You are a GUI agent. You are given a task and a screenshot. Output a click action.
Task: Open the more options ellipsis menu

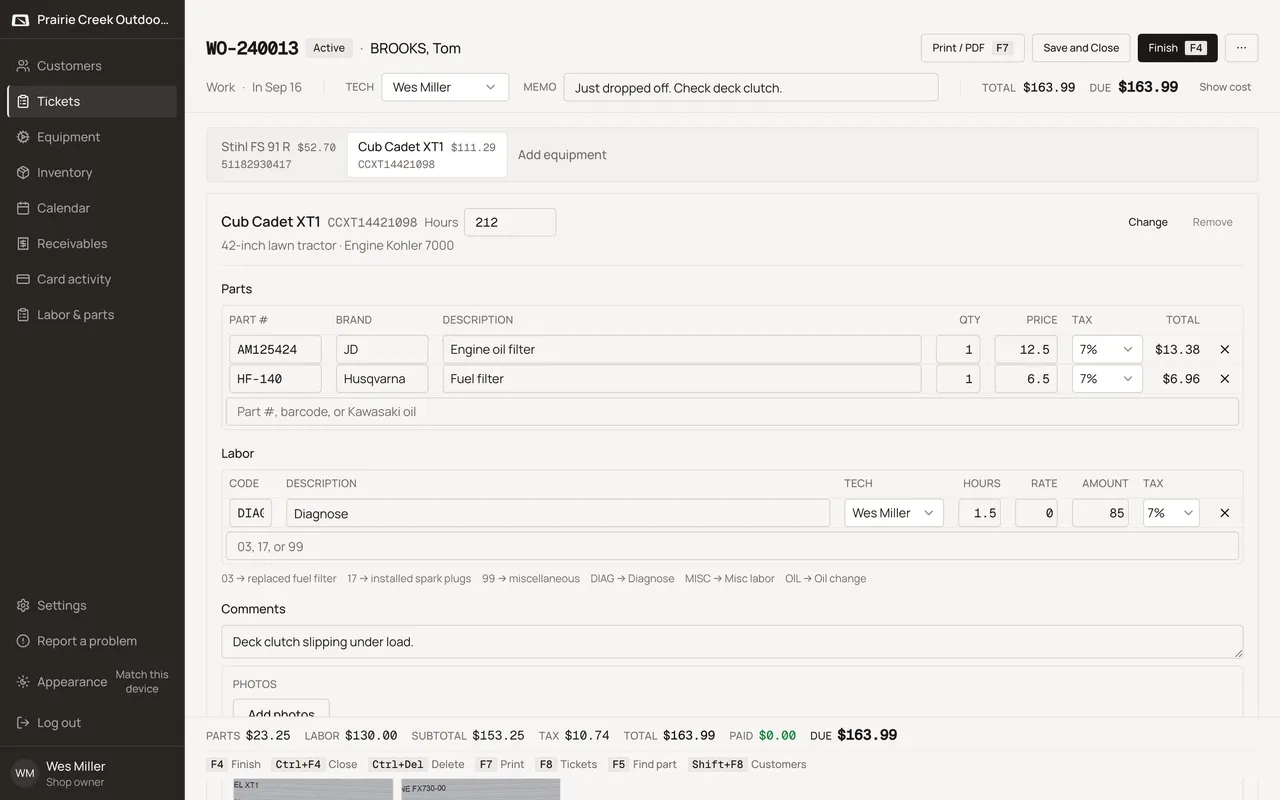click(x=1241, y=48)
